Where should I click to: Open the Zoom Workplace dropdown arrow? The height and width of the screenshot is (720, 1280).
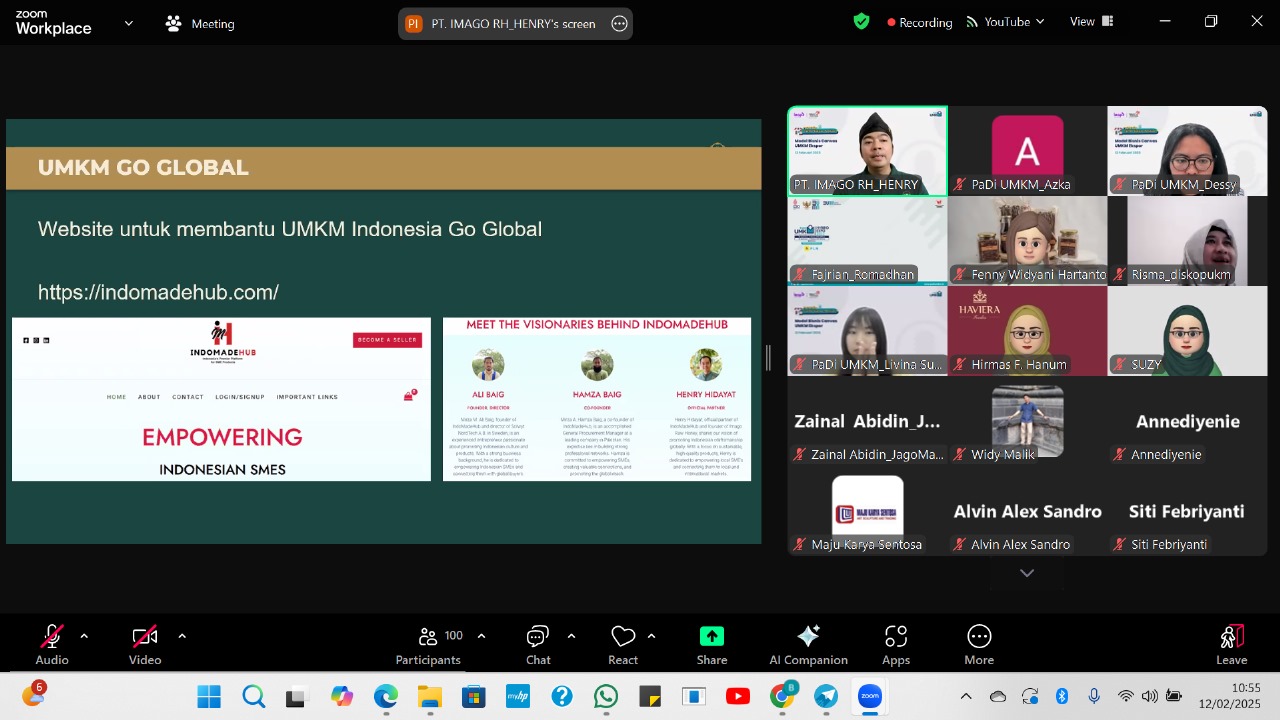tap(128, 23)
